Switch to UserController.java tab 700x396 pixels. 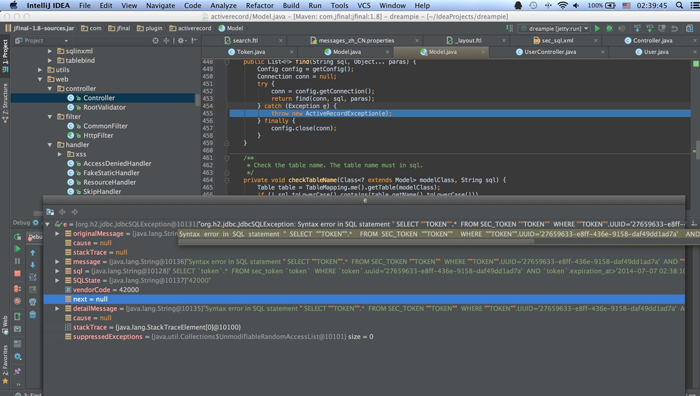click(550, 52)
